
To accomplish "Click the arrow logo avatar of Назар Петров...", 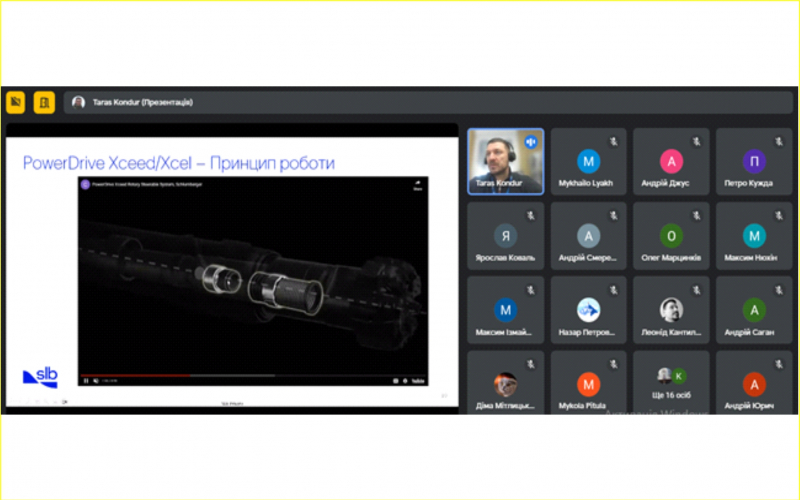I will pyautogui.click(x=588, y=310).
